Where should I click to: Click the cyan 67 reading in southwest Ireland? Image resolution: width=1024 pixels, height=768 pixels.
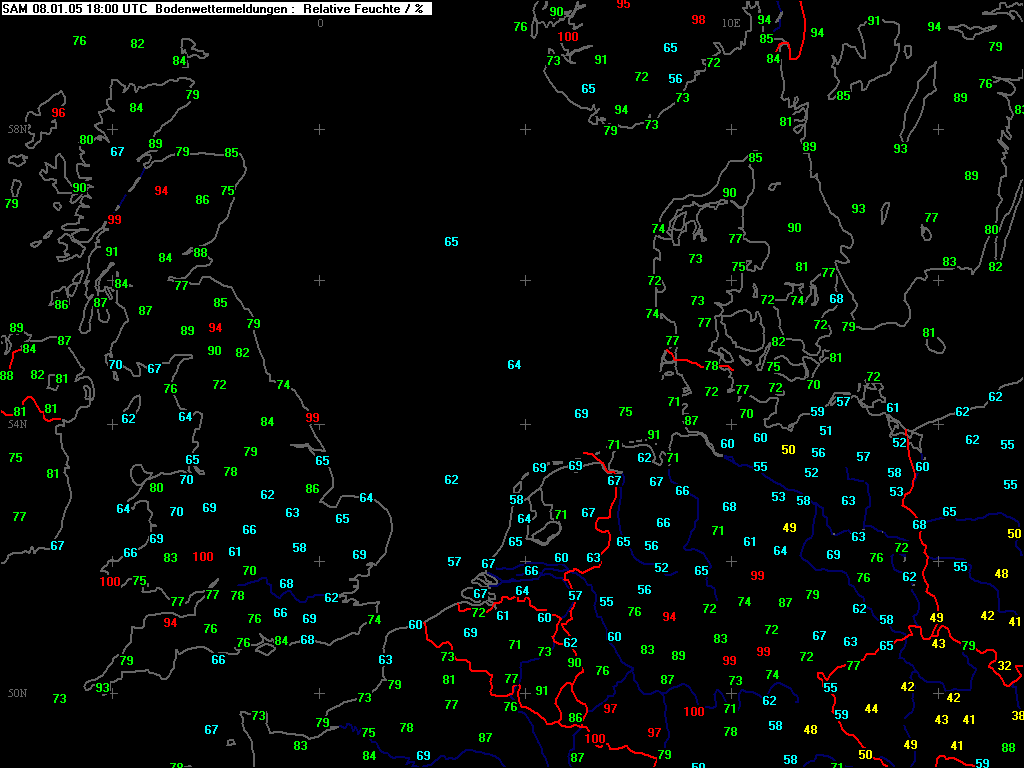pos(57,545)
